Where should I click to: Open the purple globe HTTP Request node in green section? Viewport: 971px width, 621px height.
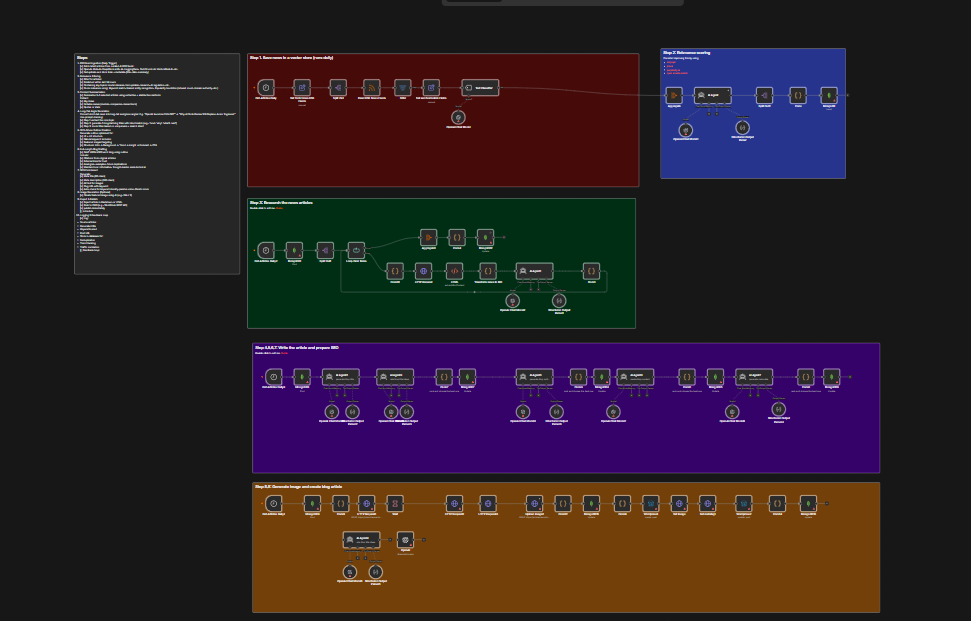(423, 271)
